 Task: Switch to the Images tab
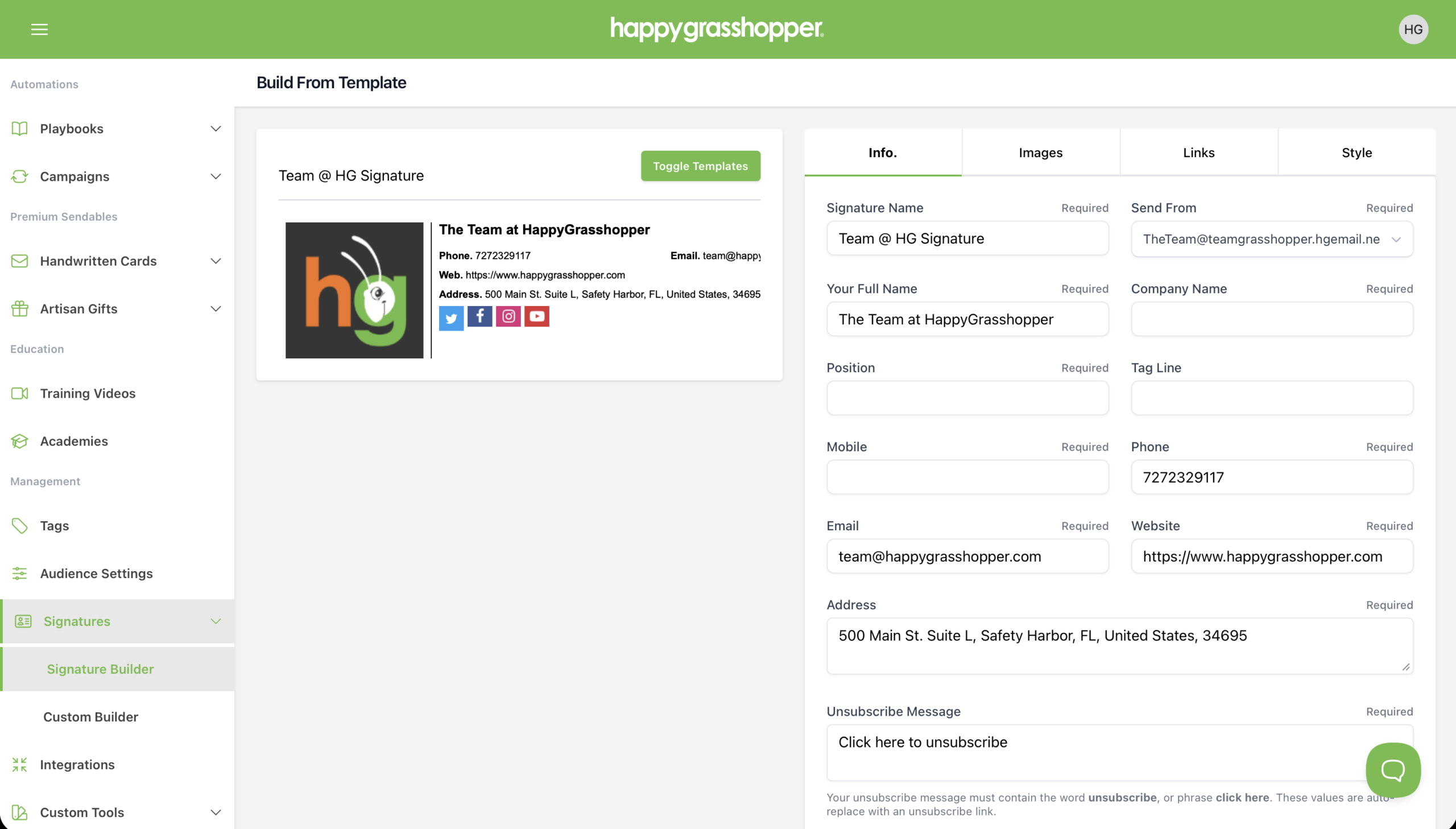tap(1040, 152)
